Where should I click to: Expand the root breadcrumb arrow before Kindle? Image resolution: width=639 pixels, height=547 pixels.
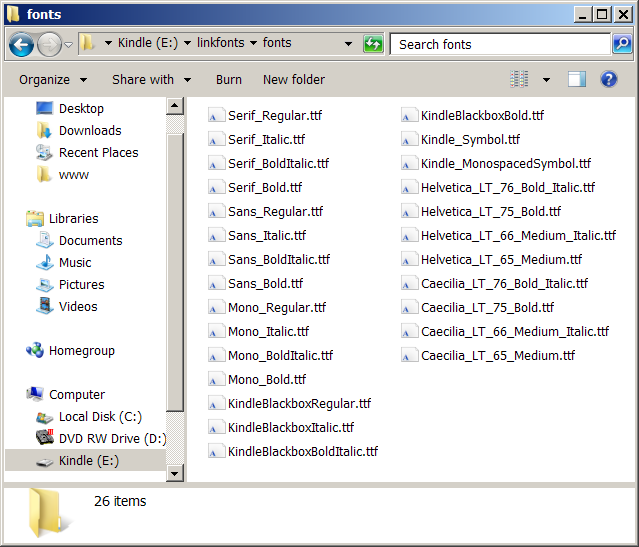click(x=108, y=43)
